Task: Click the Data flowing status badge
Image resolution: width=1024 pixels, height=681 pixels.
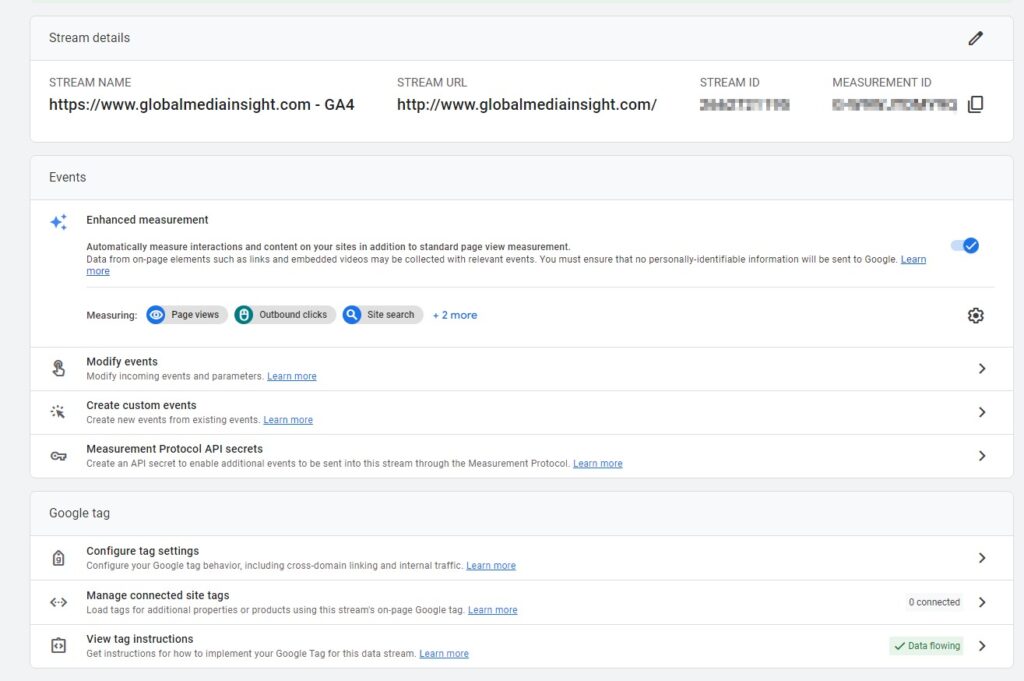Action: (925, 645)
